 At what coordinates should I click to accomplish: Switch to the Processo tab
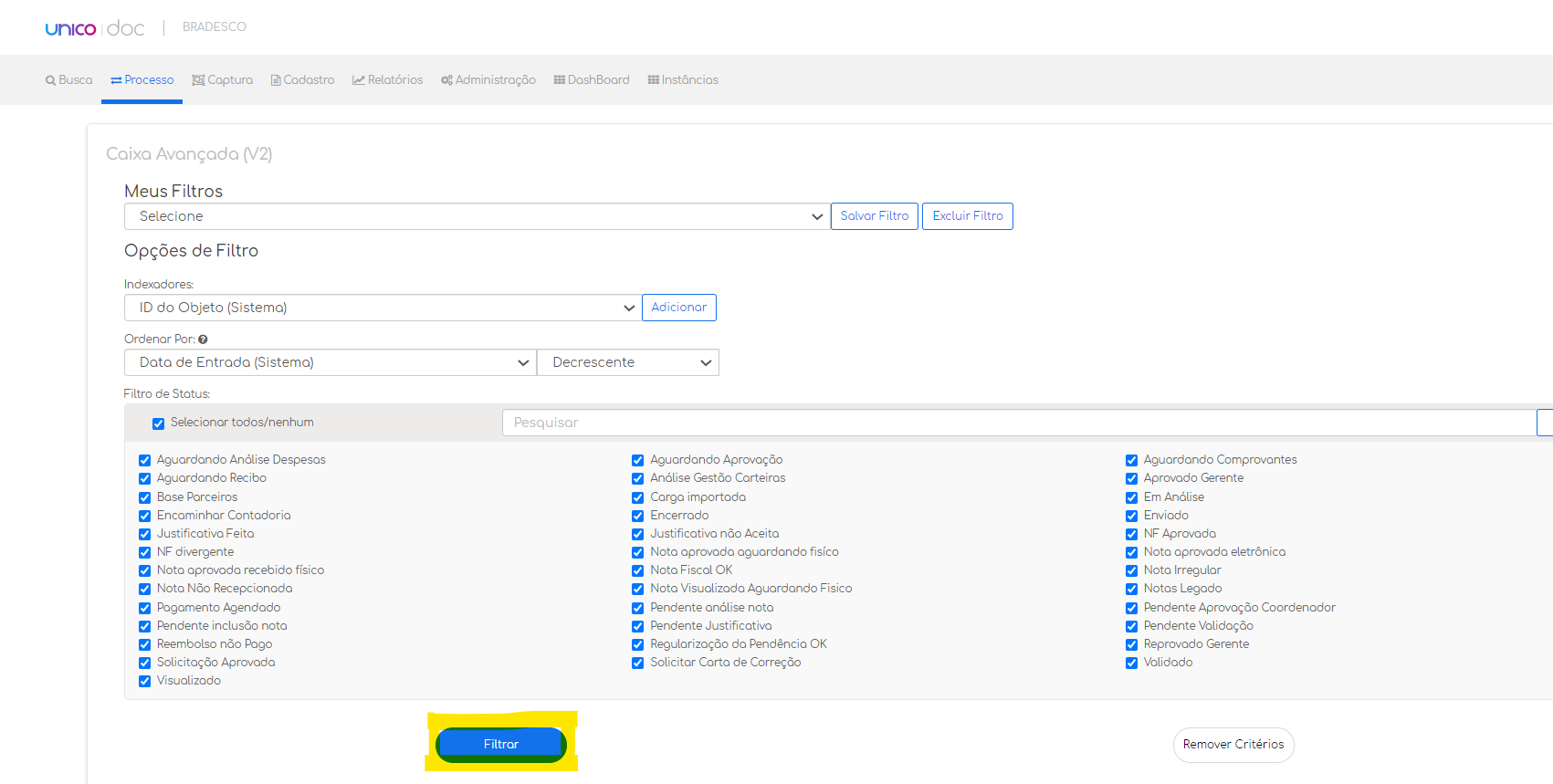pyautogui.click(x=142, y=80)
